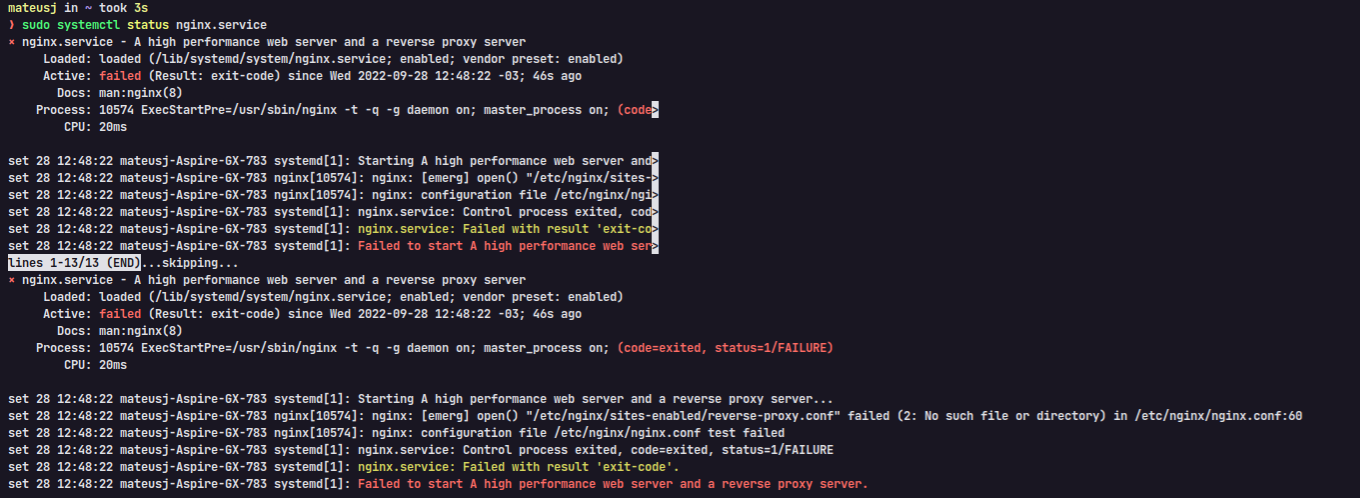Click the red 'failed' status in first Active line
This screenshot has width=1360, height=498.
click(x=120, y=76)
